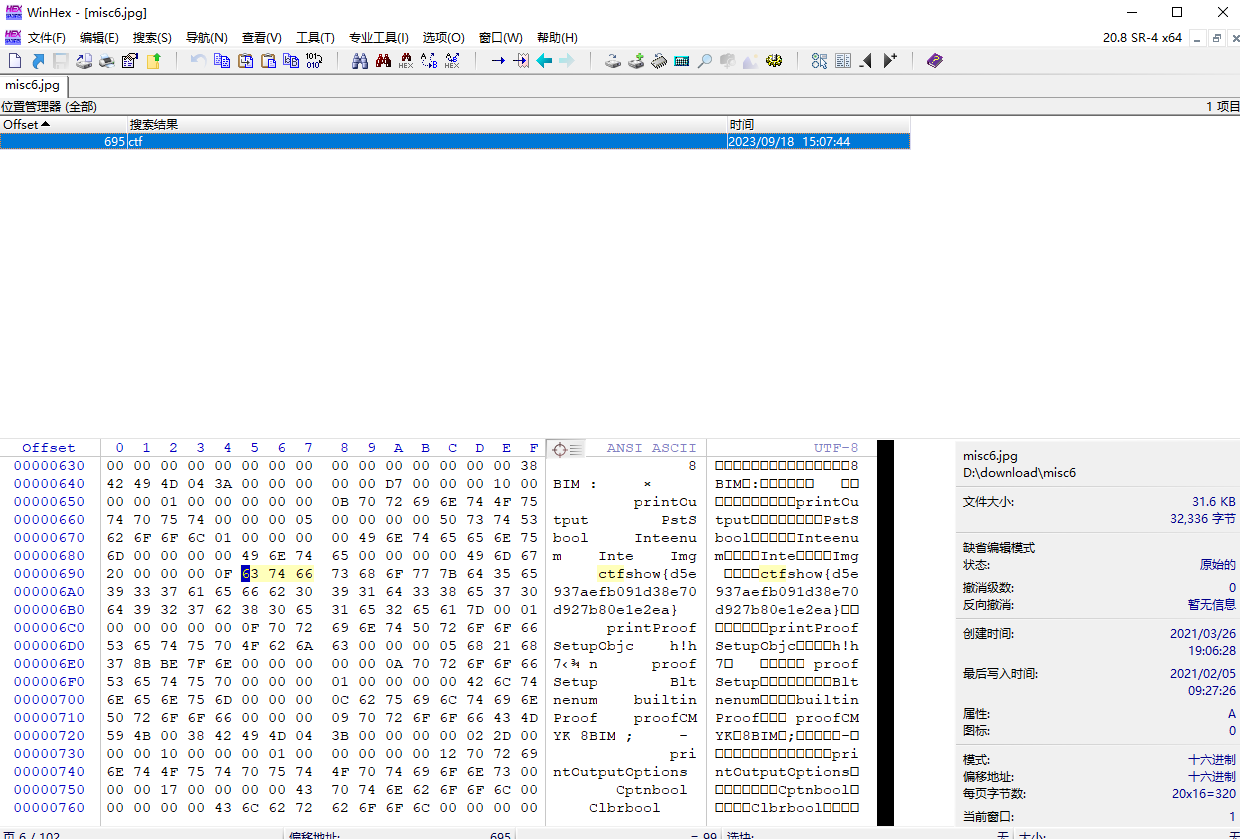Click the 位置管理器 (全部) panel title
The image size is (1240, 839).
point(49,106)
